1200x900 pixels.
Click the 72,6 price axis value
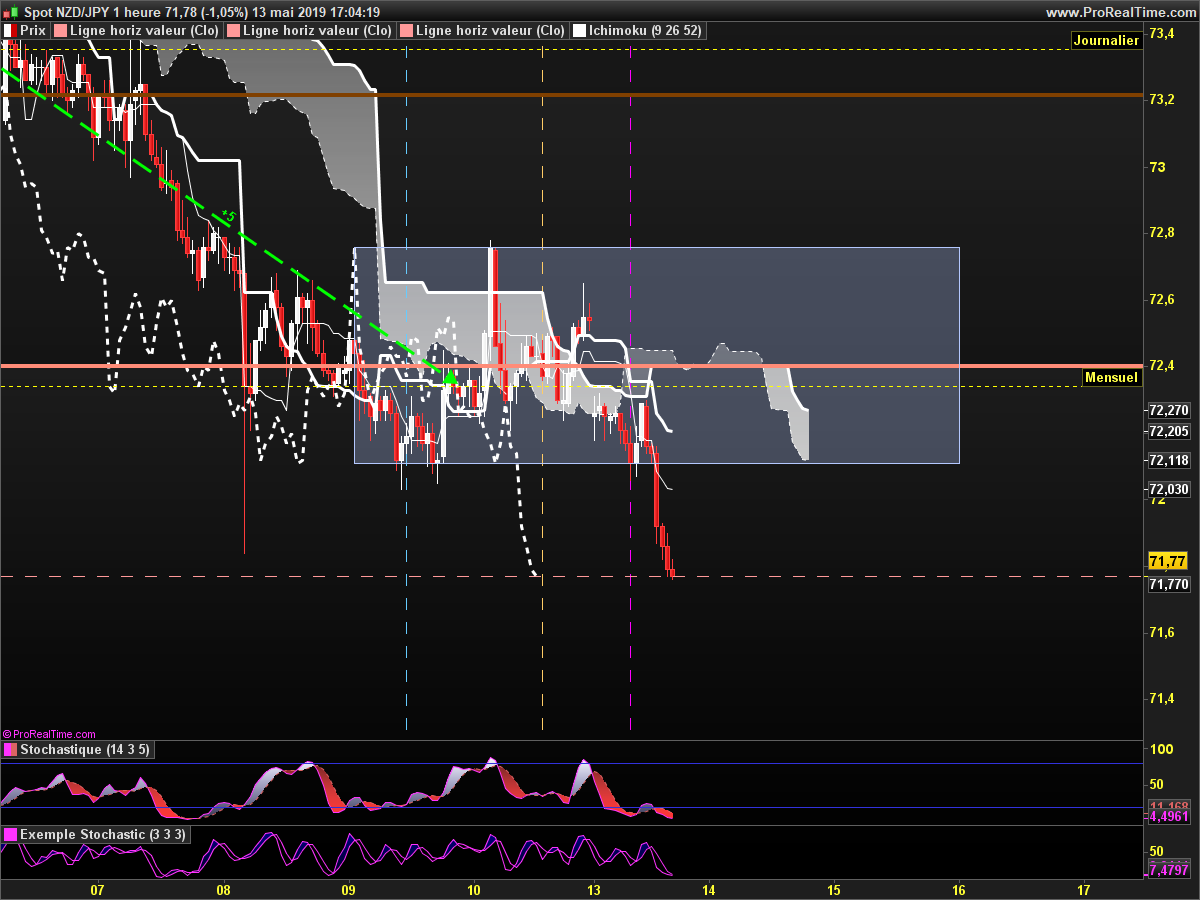(1162, 299)
